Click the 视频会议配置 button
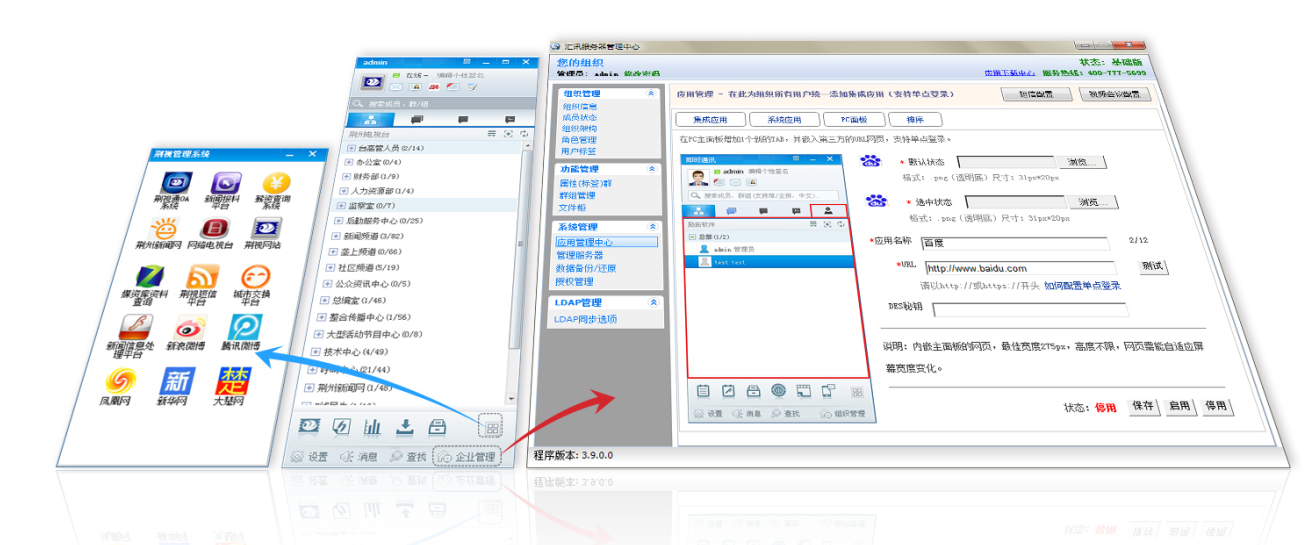The height and width of the screenshot is (545, 1315). 1114,95
